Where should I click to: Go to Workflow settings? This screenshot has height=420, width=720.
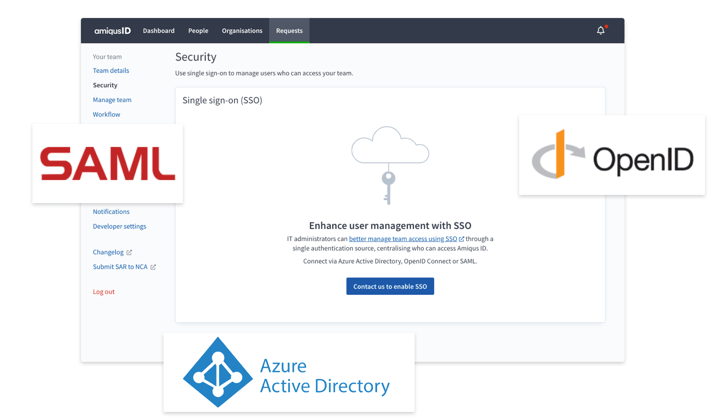point(107,115)
